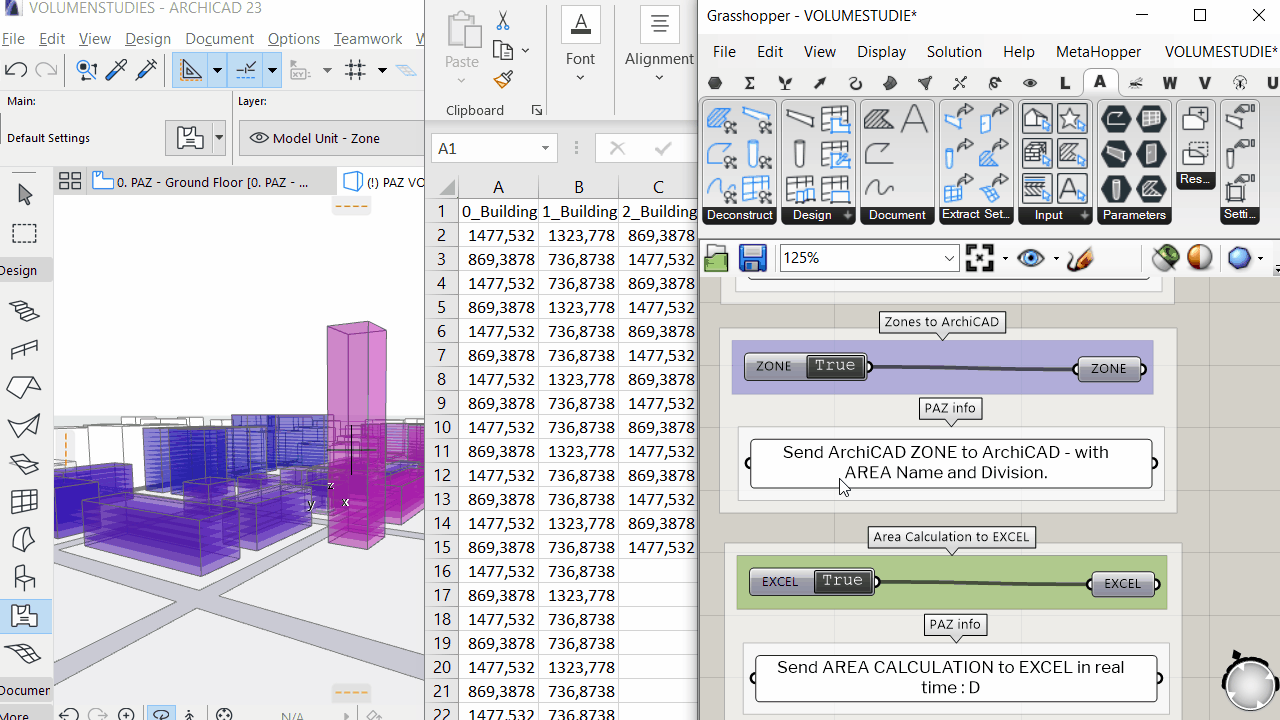The image size is (1280, 720).
Task: Choose the Morph tool in ArchiCAD toolbox
Action: (25, 540)
